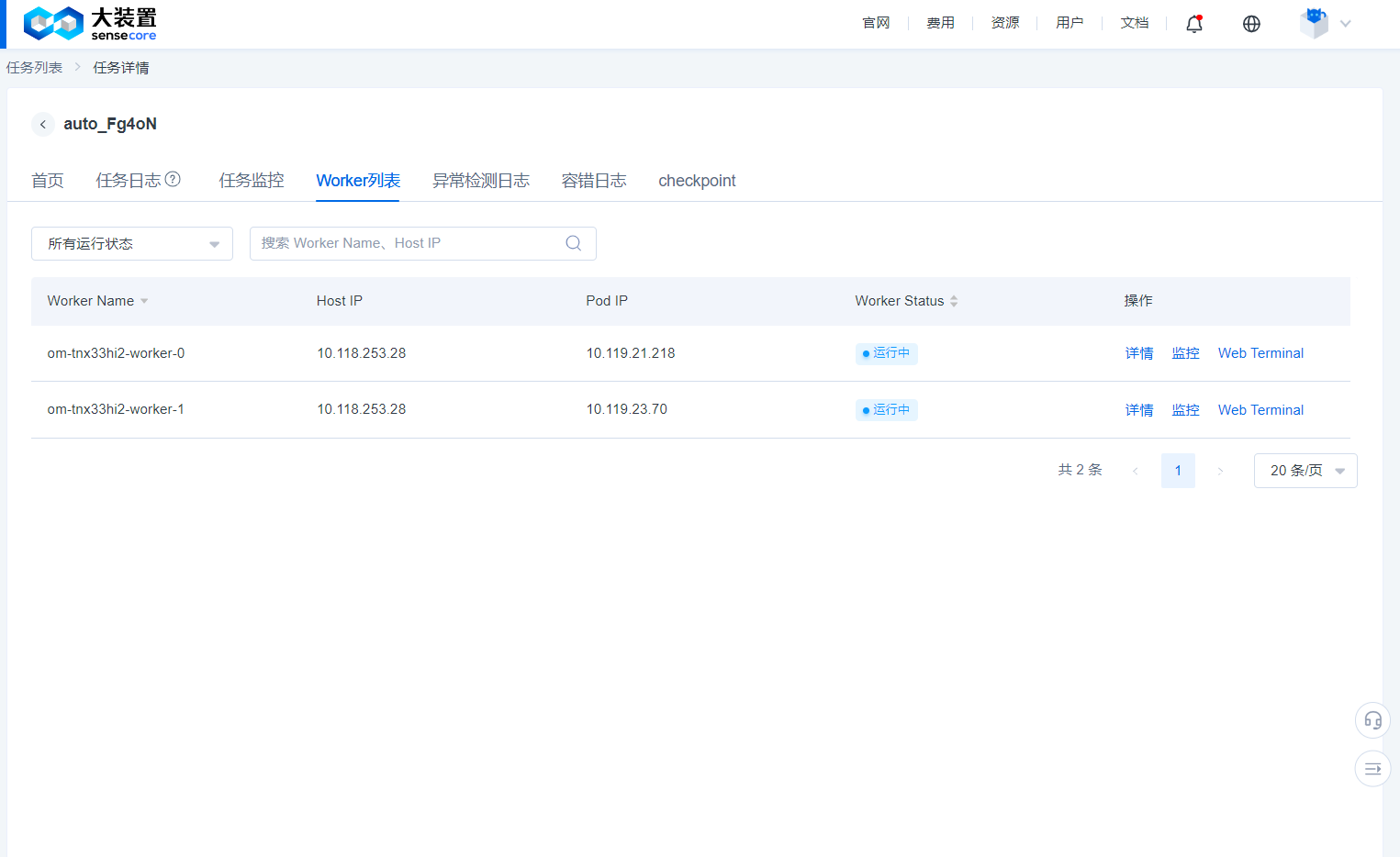Open Web Terminal for worker-0

[x=1260, y=353]
